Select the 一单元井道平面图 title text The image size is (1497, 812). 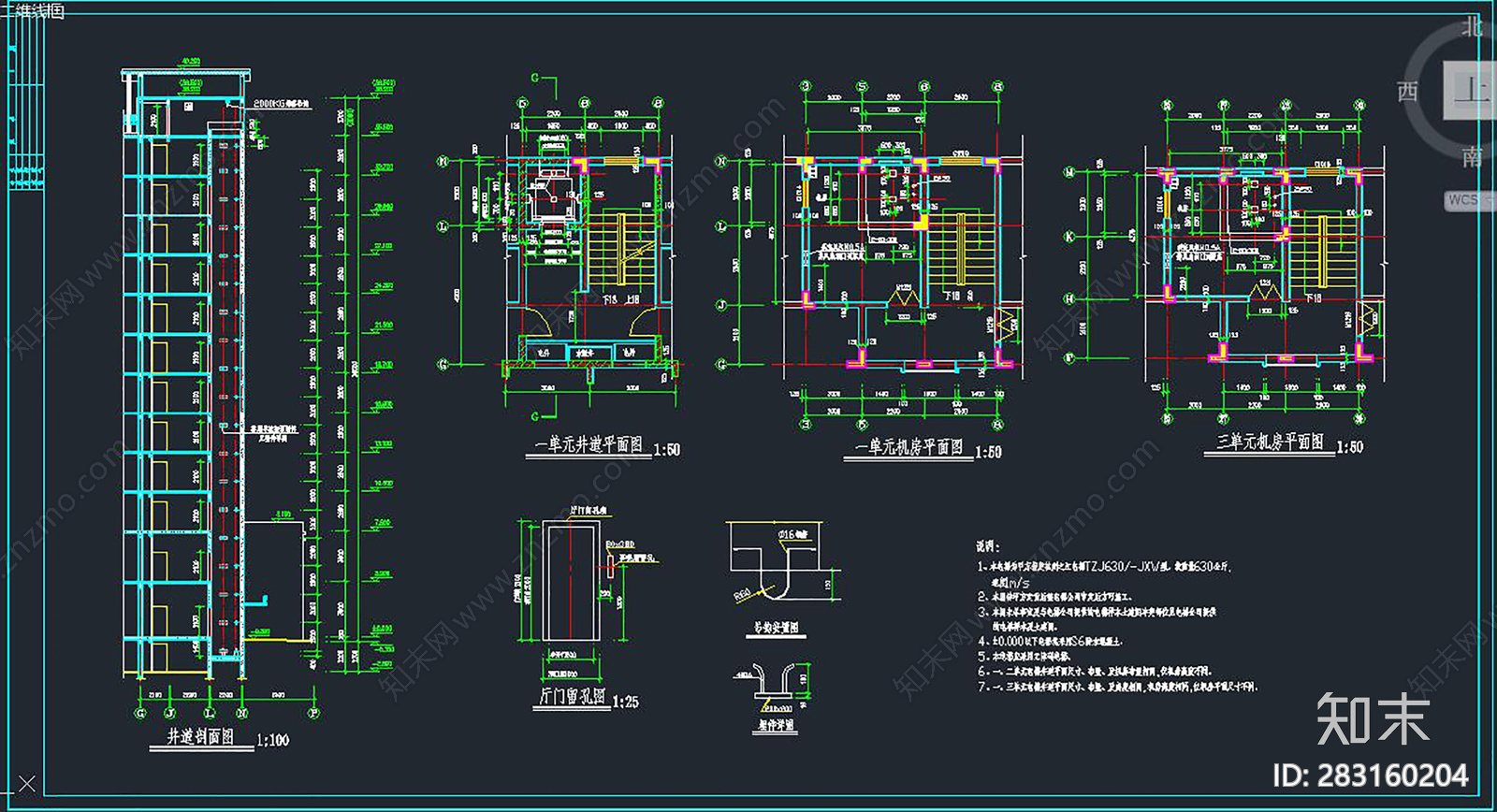pyautogui.click(x=589, y=445)
